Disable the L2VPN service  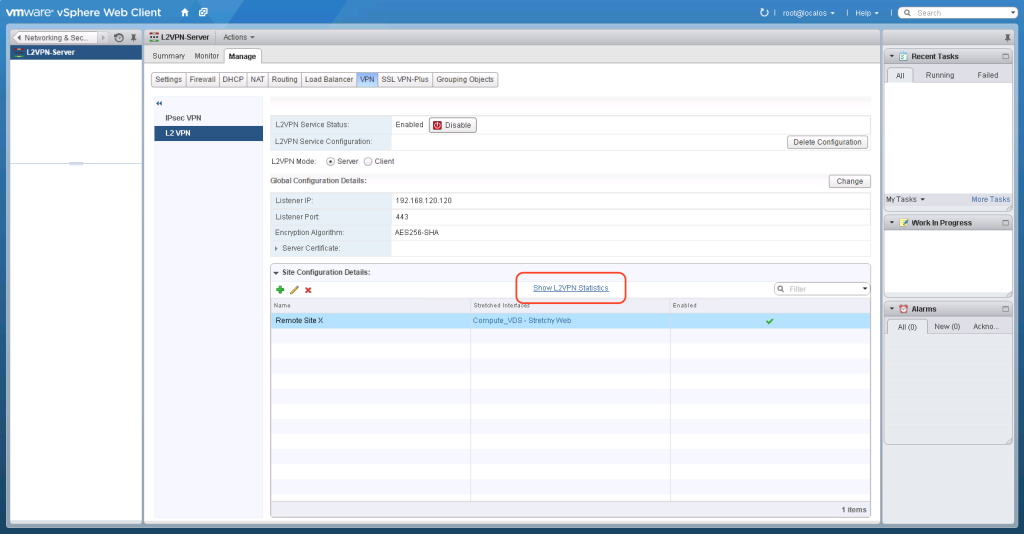pyautogui.click(x=453, y=125)
